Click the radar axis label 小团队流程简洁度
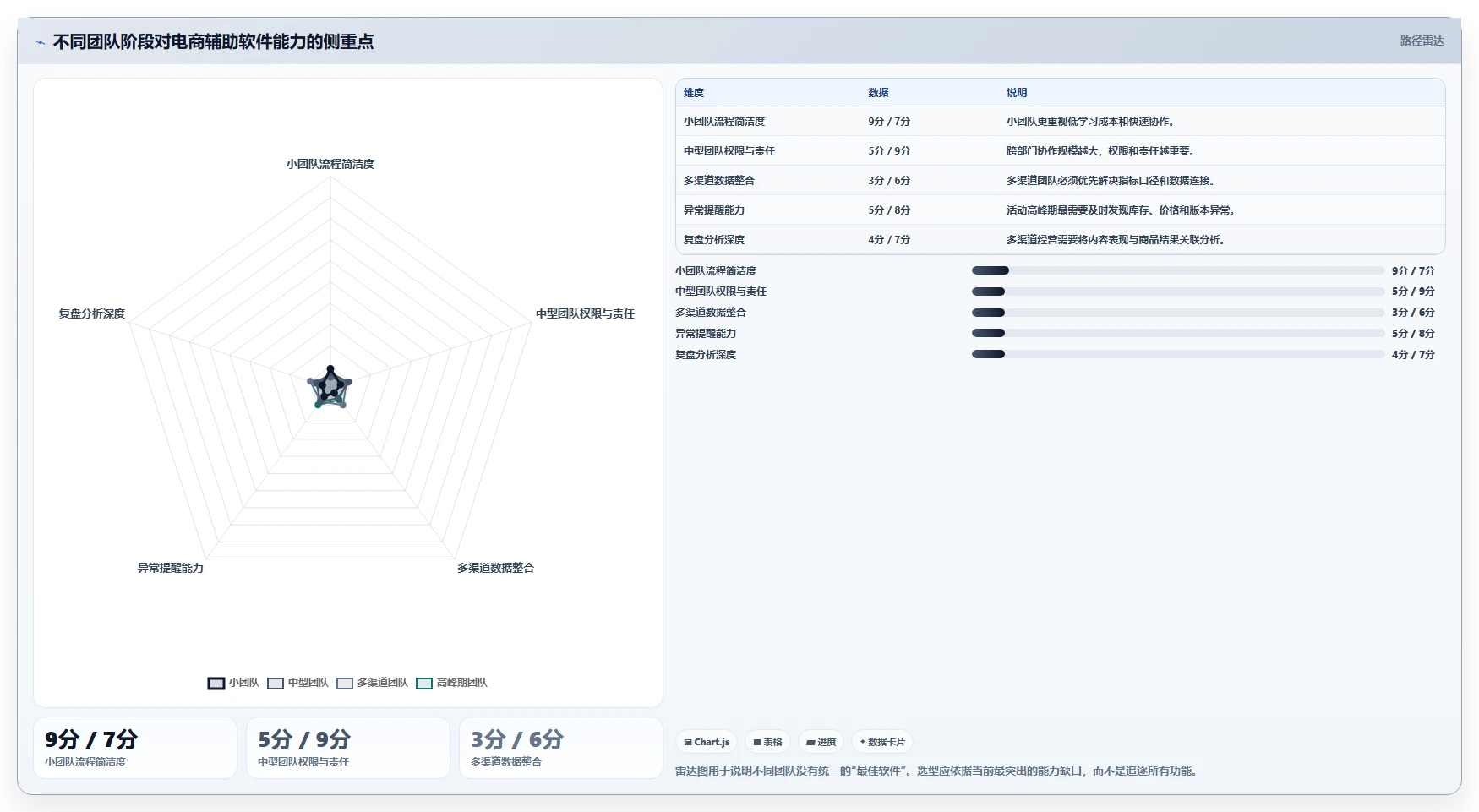 [330, 164]
